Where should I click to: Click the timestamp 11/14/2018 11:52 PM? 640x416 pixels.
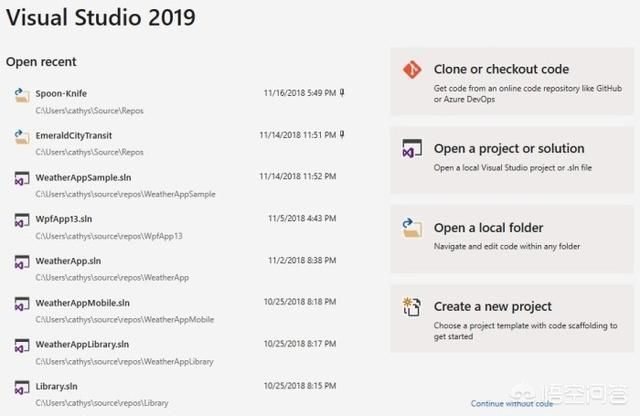pos(298,176)
